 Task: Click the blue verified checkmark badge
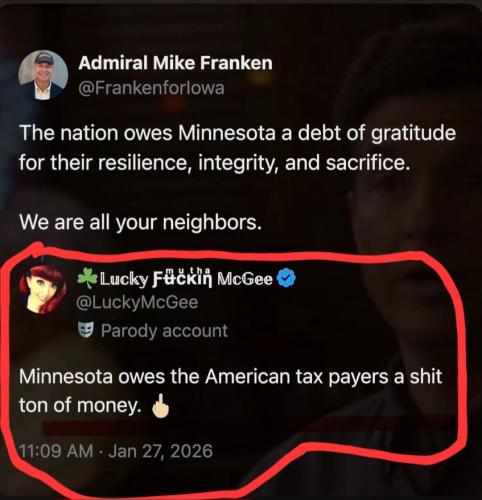[287, 279]
